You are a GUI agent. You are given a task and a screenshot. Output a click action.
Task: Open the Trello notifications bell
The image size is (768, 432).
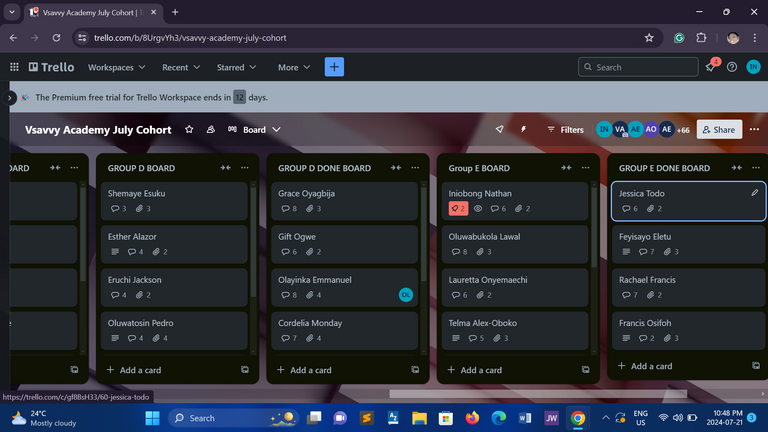[711, 67]
